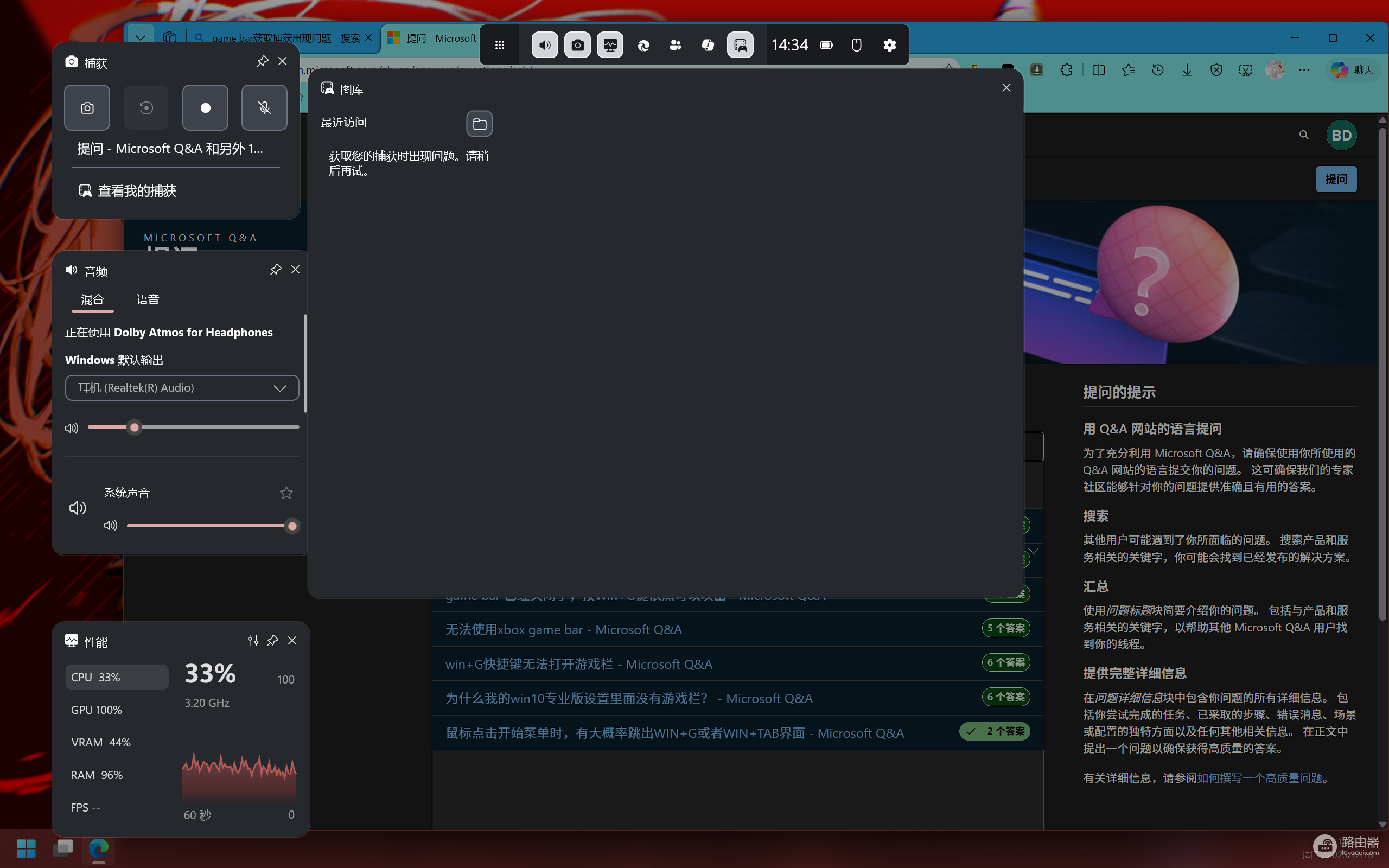Close the game bar search tab

[x=368, y=38]
